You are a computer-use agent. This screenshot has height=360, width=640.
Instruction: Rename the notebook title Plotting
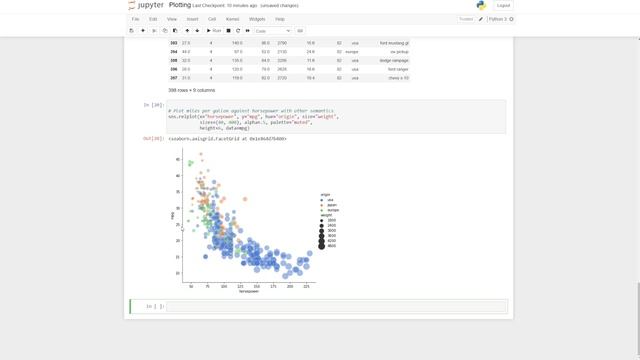(x=180, y=5)
